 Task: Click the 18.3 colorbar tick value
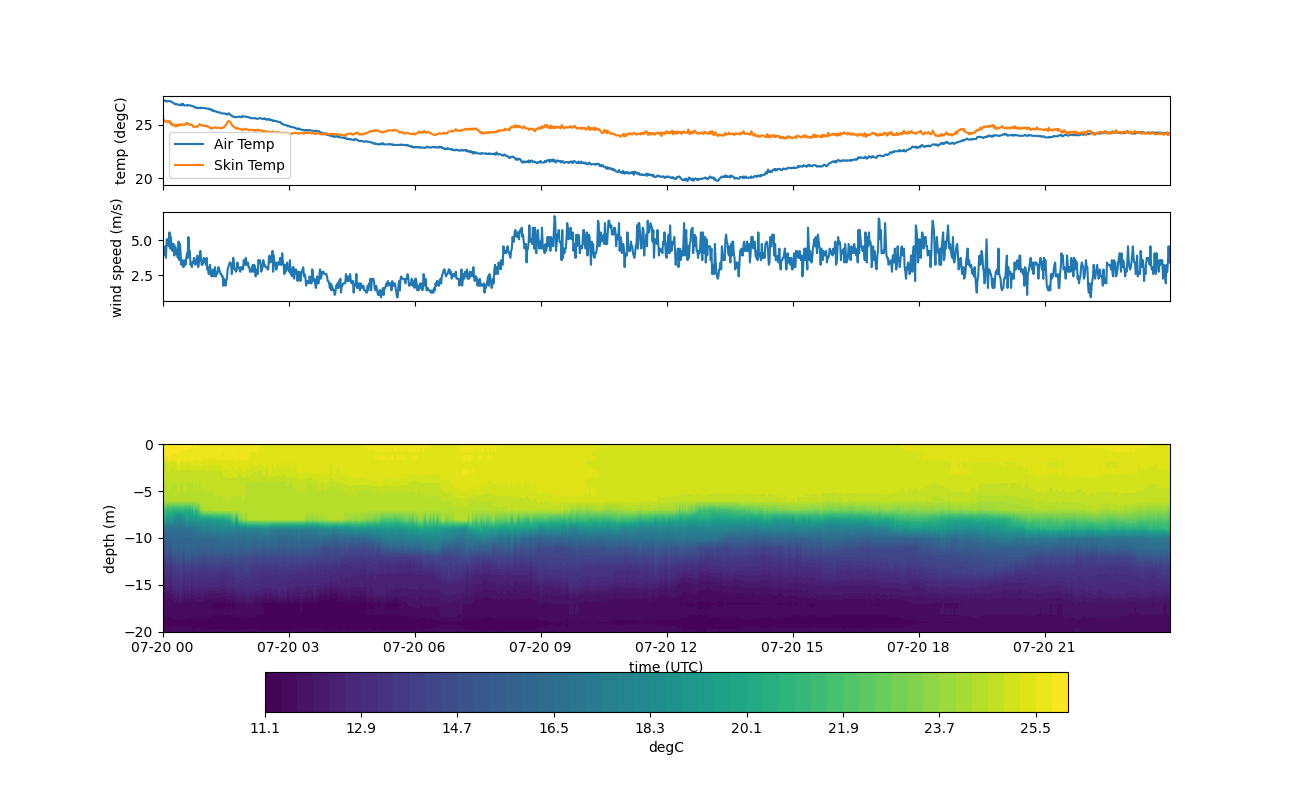click(650, 728)
